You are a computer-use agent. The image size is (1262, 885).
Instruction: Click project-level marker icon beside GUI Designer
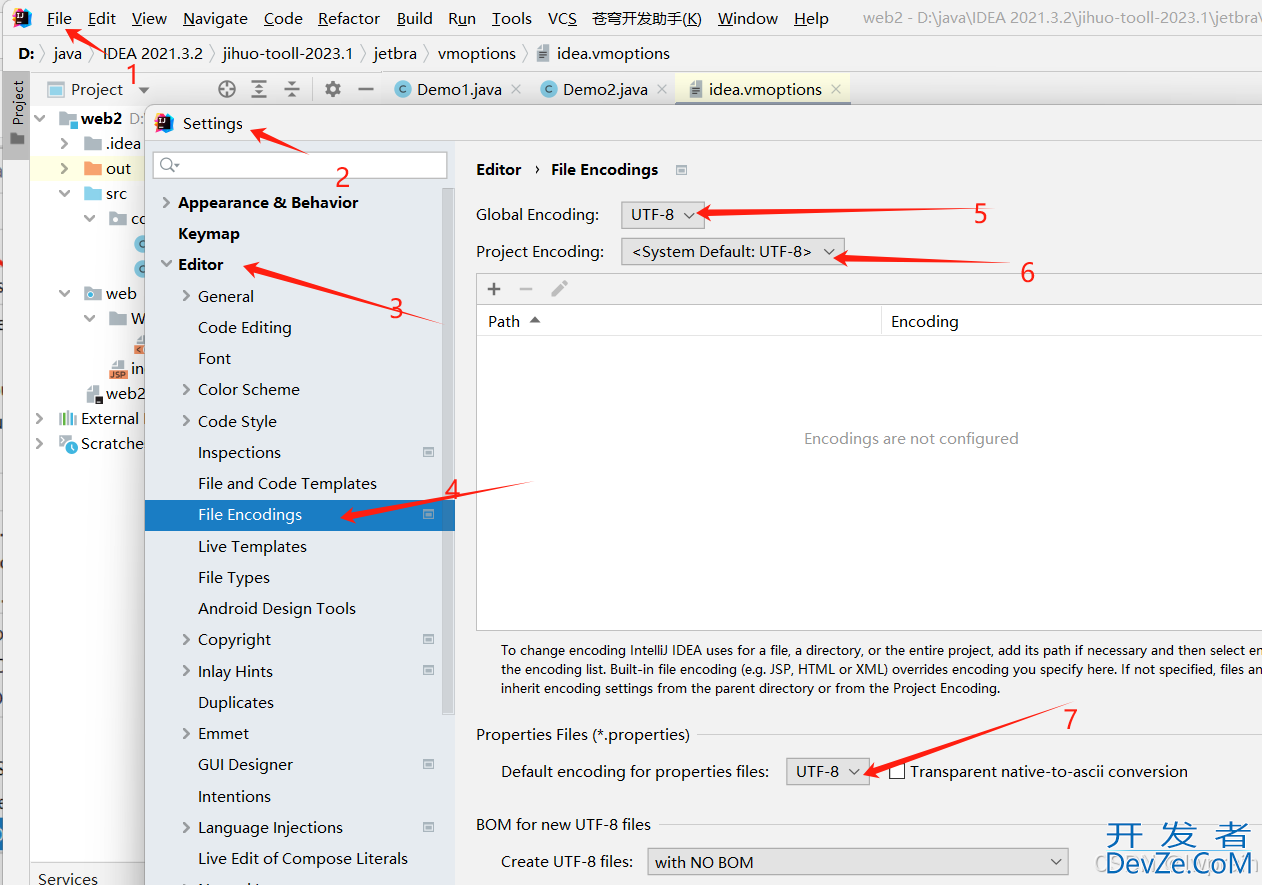pos(429,764)
